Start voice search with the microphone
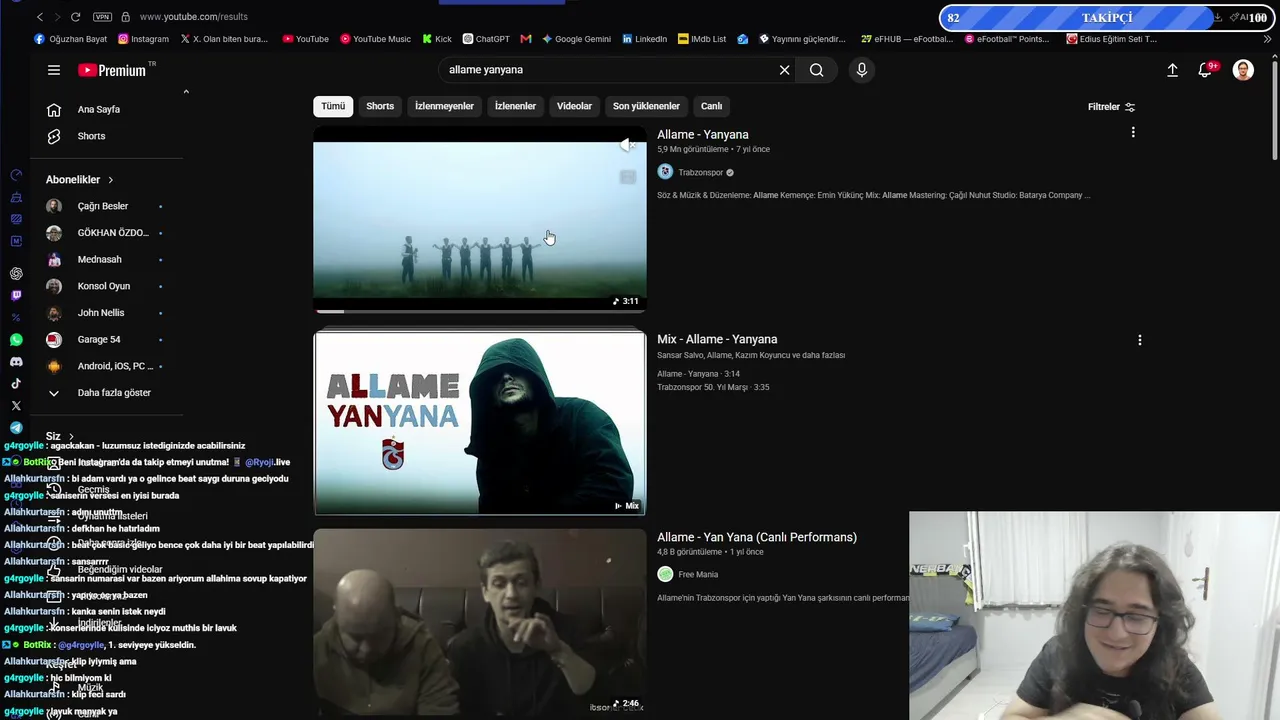 click(862, 70)
